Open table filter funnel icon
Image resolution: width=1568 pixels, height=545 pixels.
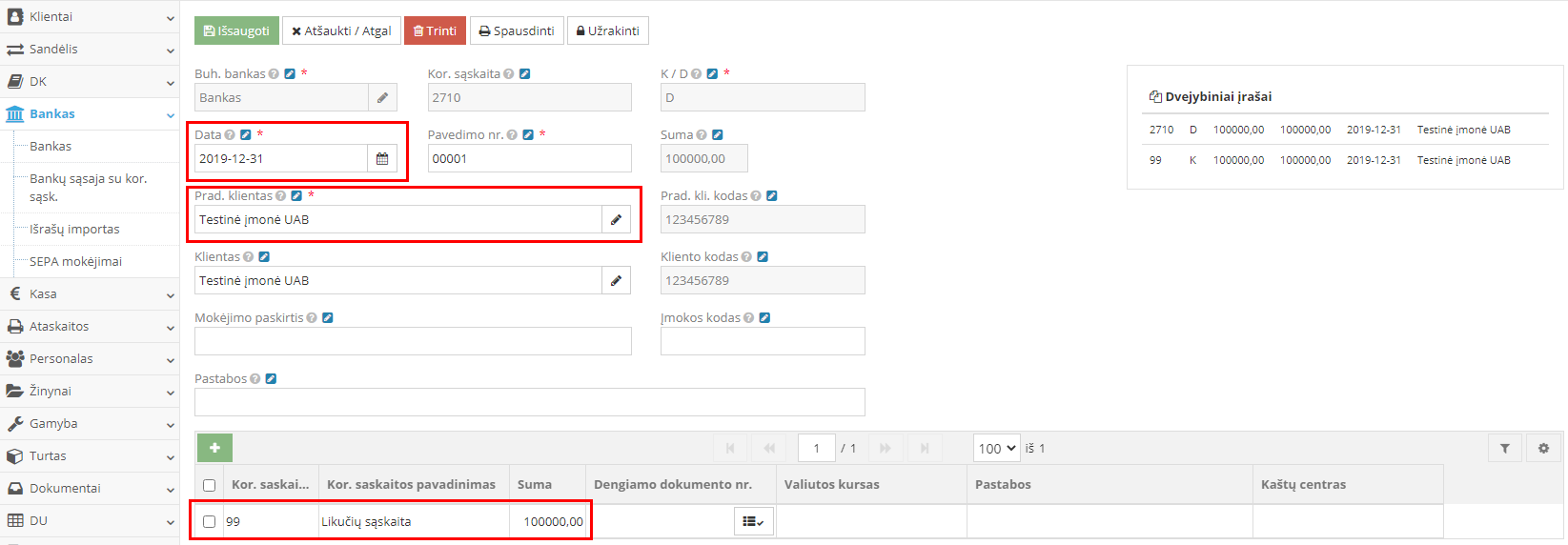(x=1505, y=449)
